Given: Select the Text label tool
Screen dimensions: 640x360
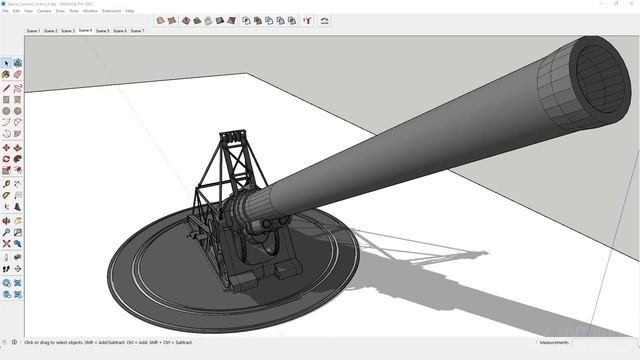Looking at the screenshot, I should 18,196.
